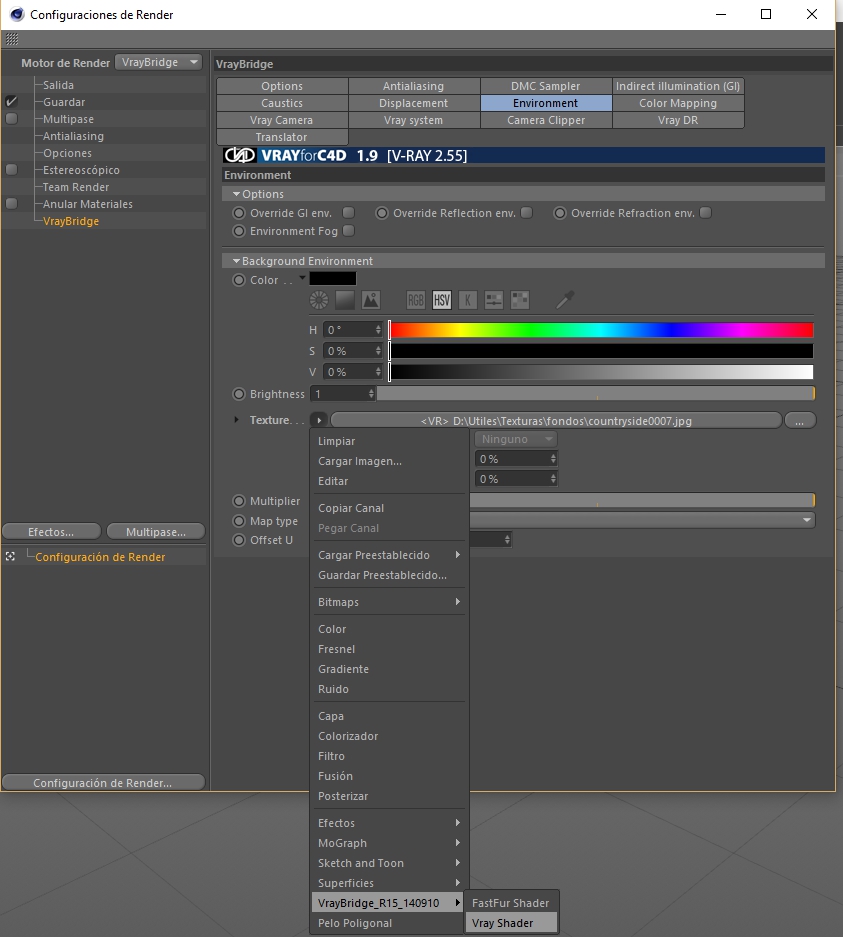Click the Cinema 4D app icon in title bar

pyautogui.click(x=17, y=14)
